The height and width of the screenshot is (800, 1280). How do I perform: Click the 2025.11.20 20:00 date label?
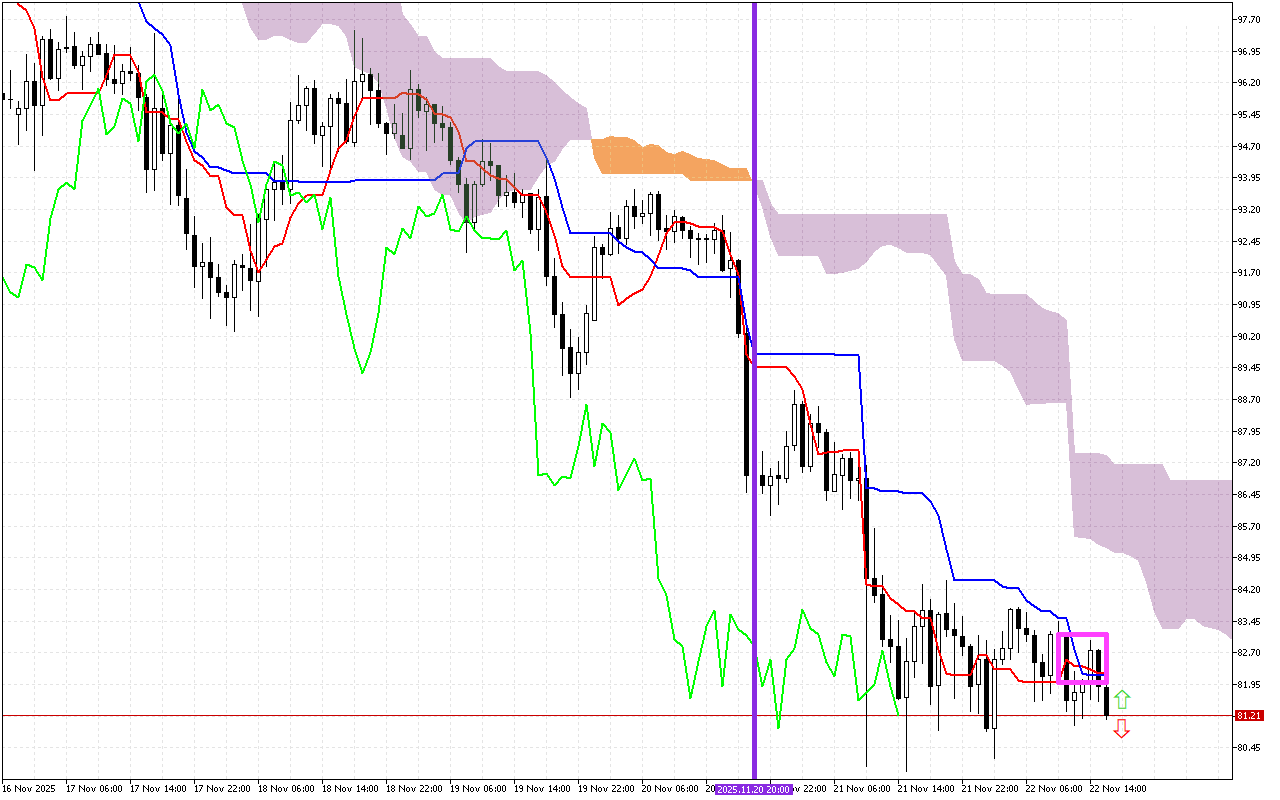754,789
